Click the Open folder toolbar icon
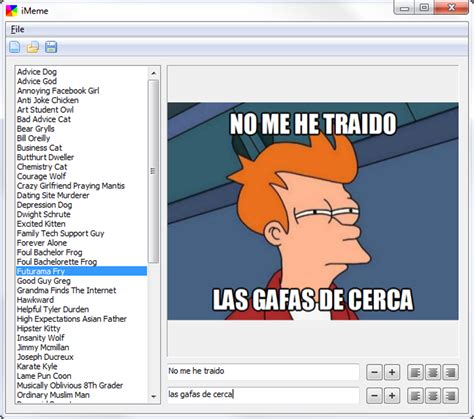The width and height of the screenshot is (474, 419). [33, 47]
